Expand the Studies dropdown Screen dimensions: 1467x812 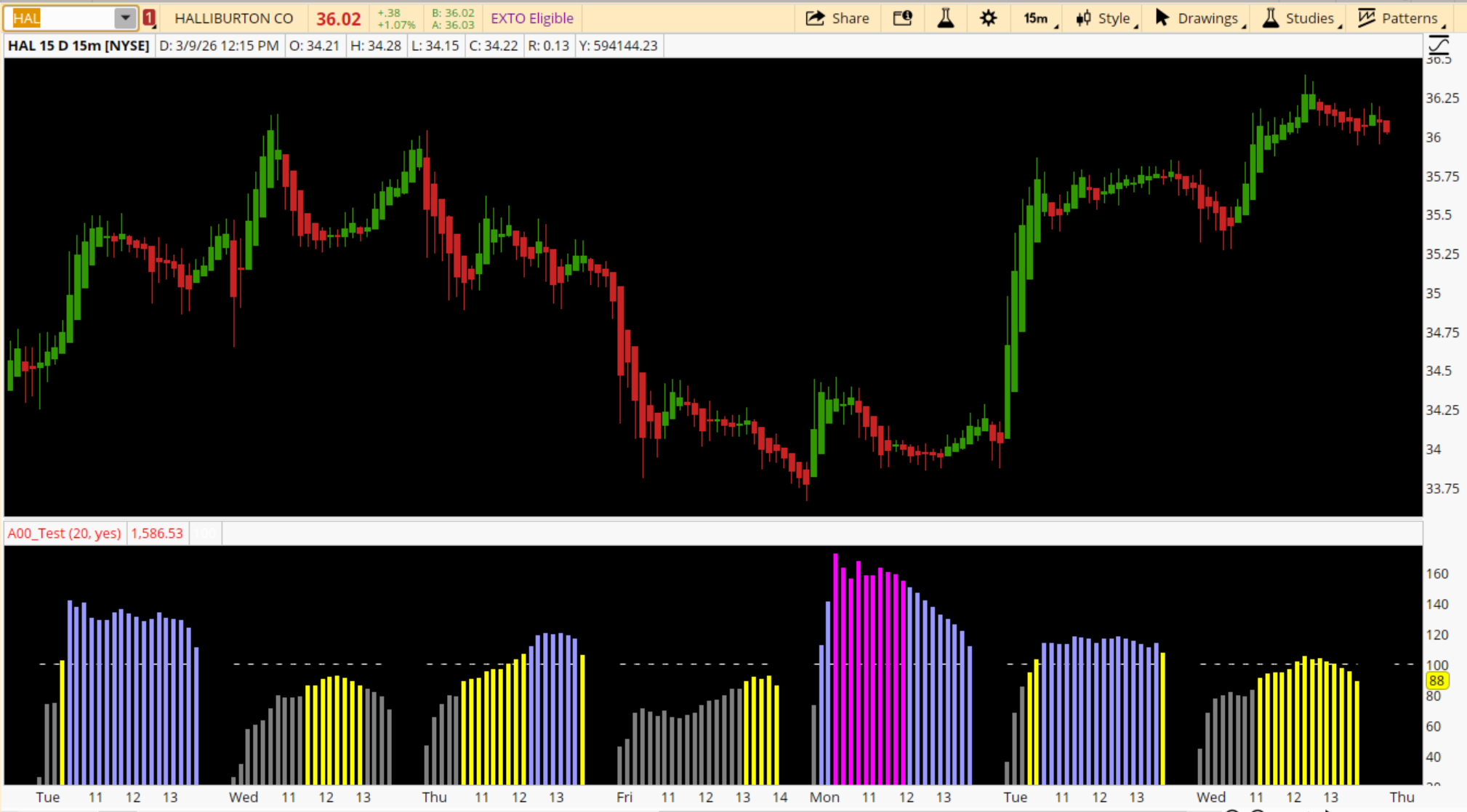pos(1309,18)
